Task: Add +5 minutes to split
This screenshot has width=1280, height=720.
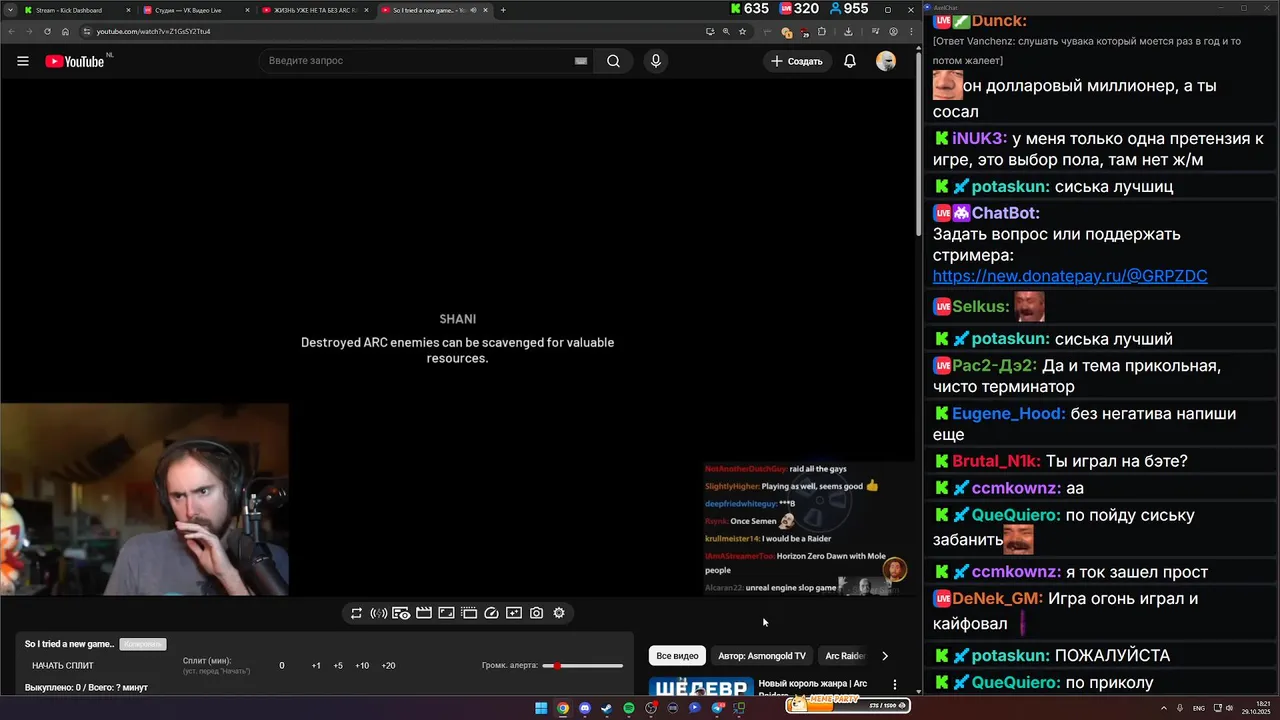Action: 338,666
